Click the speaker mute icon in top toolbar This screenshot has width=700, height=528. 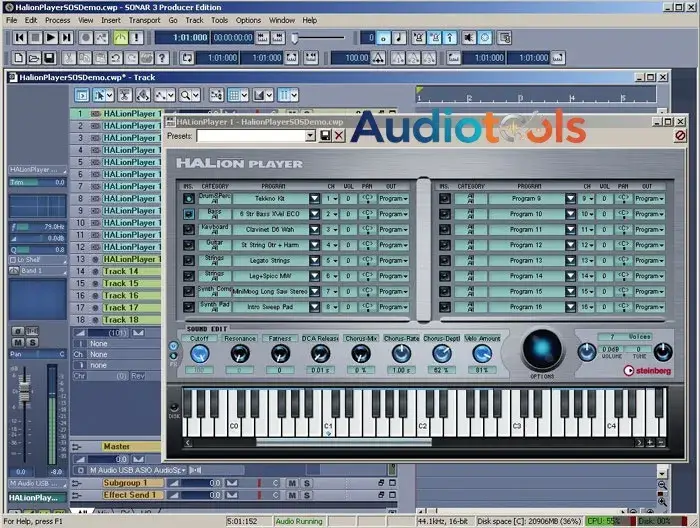pos(469,37)
